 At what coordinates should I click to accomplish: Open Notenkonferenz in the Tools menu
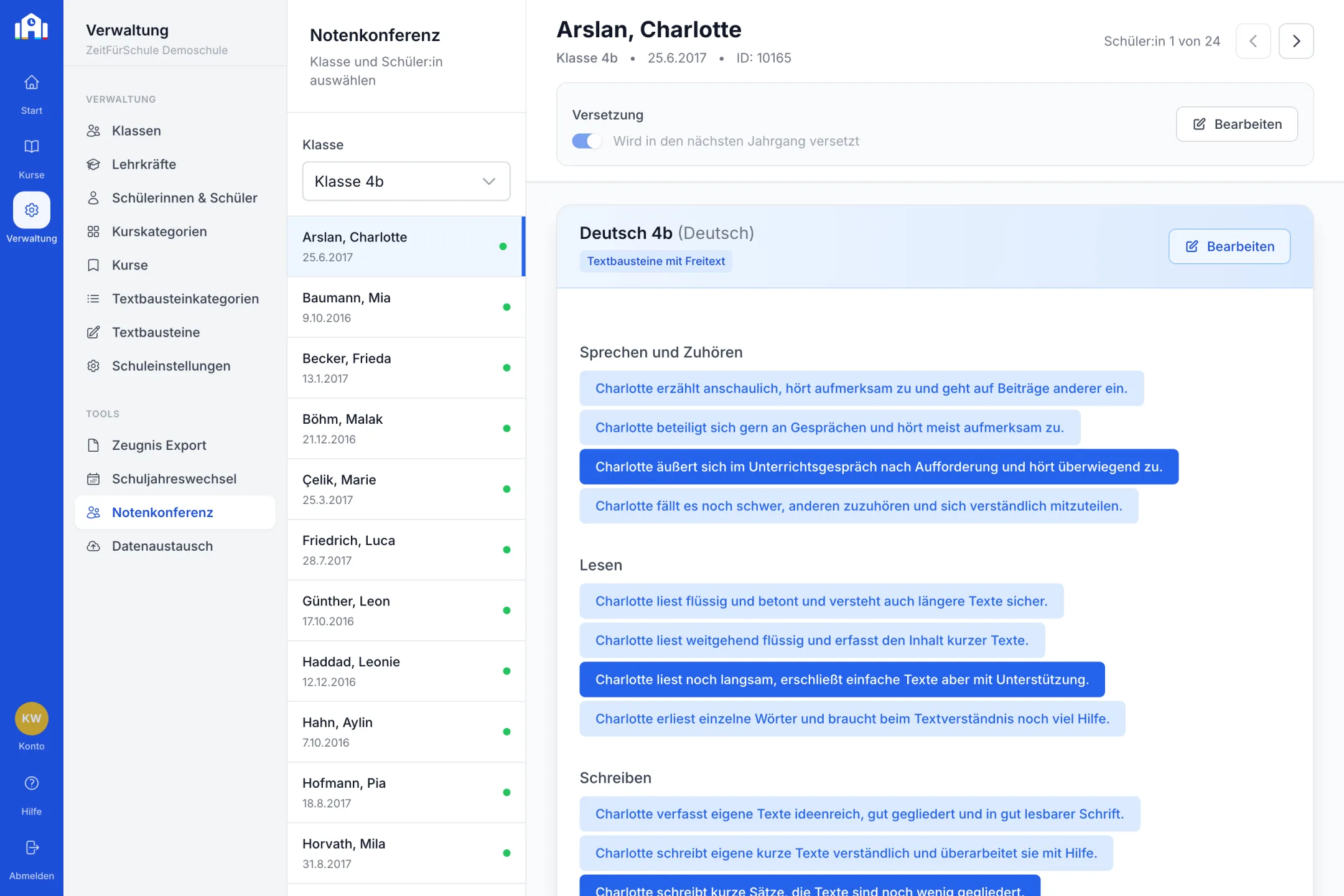click(175, 513)
